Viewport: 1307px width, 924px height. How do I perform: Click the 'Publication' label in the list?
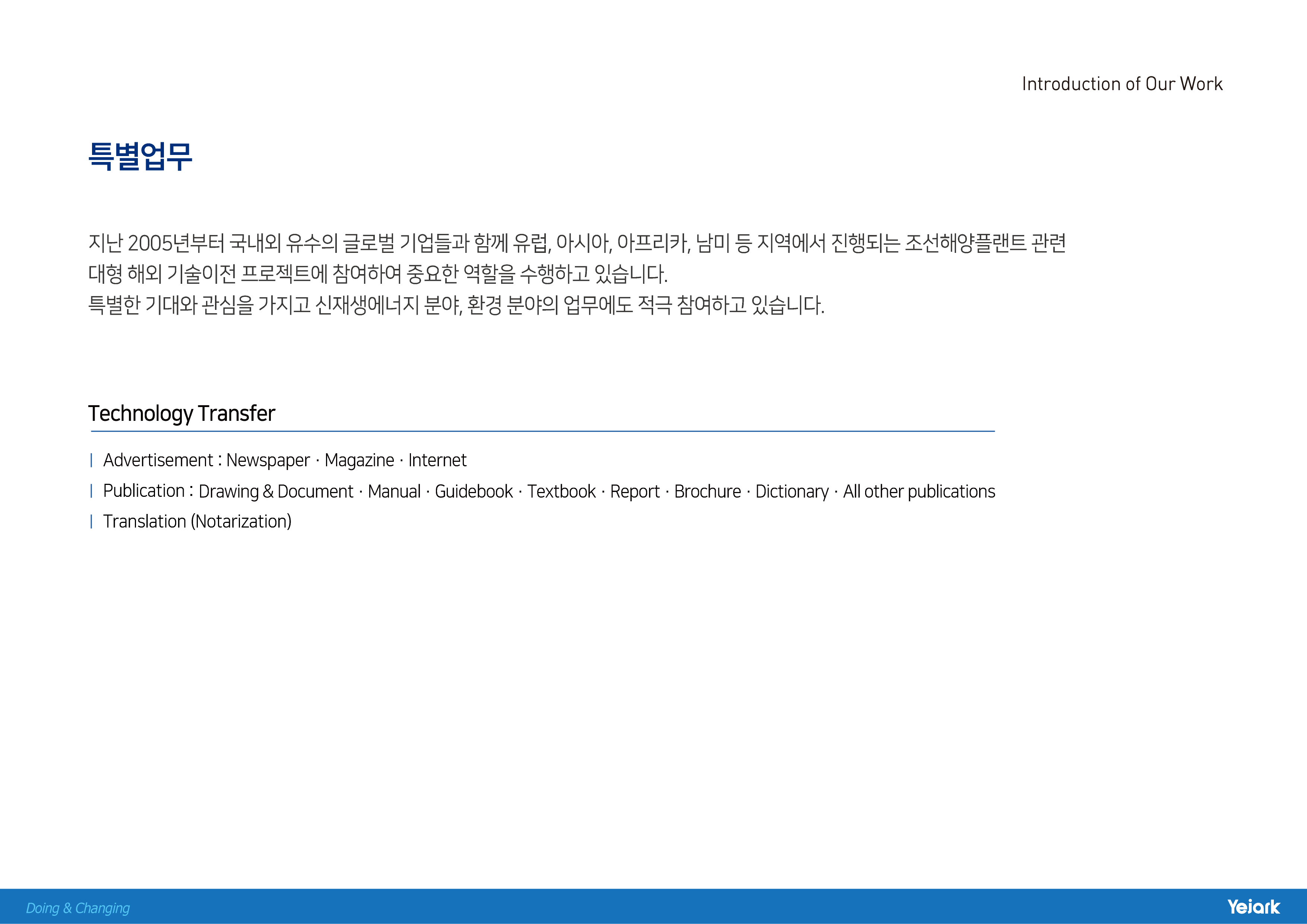[x=144, y=490]
